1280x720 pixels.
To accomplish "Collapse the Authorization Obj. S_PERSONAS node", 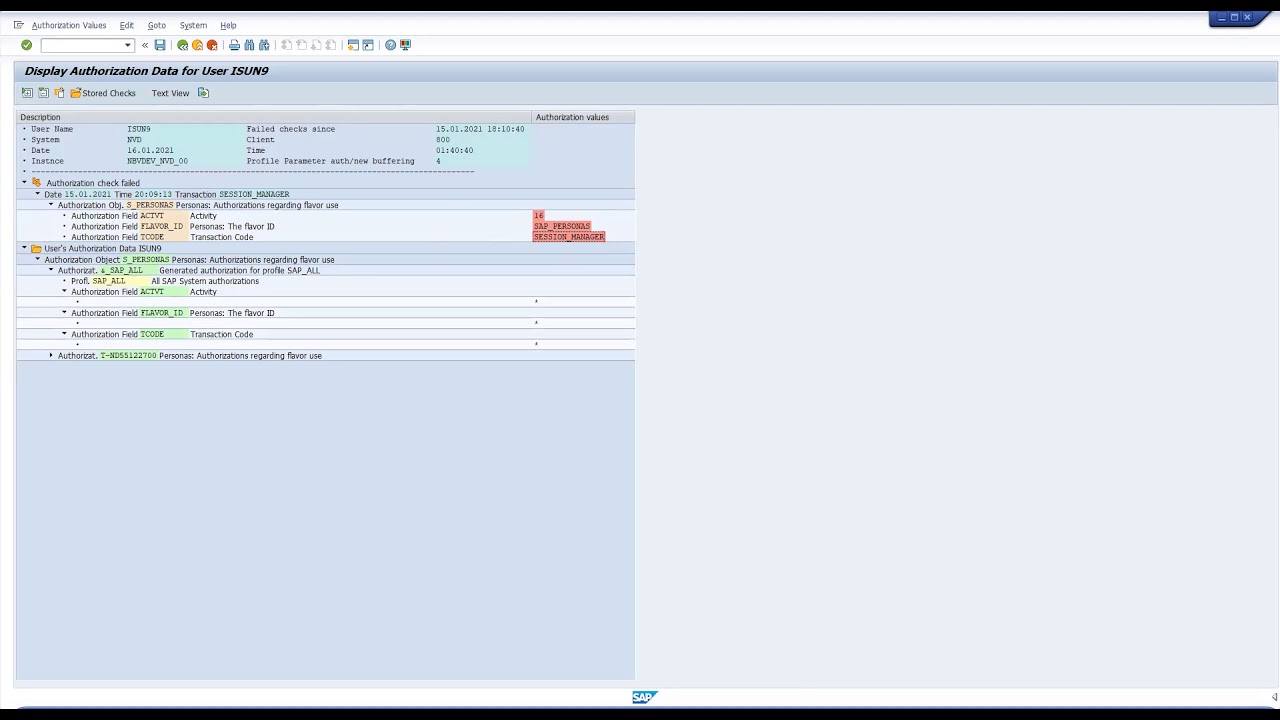I will pos(51,205).
